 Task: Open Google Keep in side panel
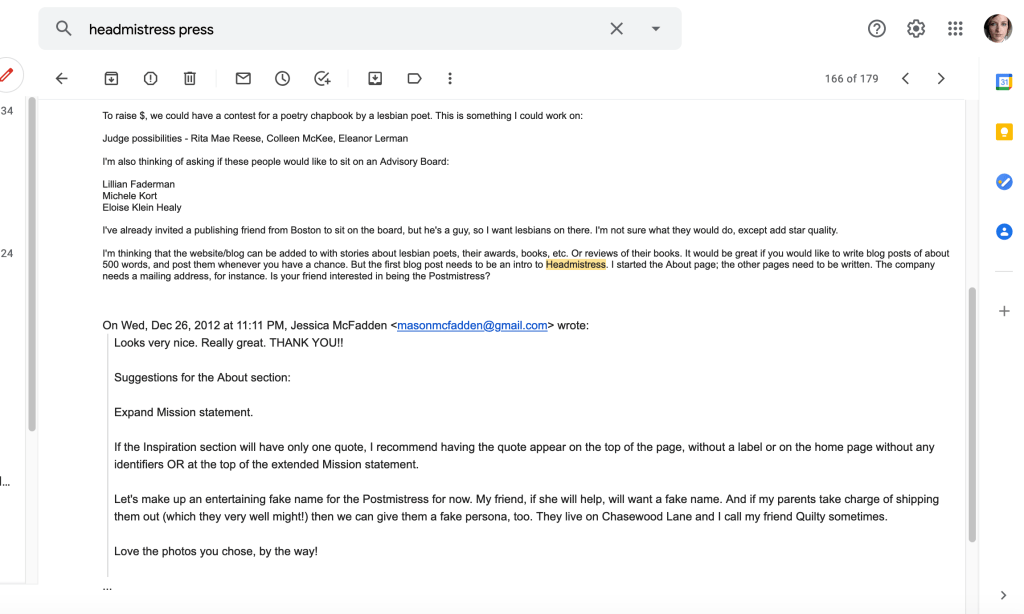(1004, 132)
